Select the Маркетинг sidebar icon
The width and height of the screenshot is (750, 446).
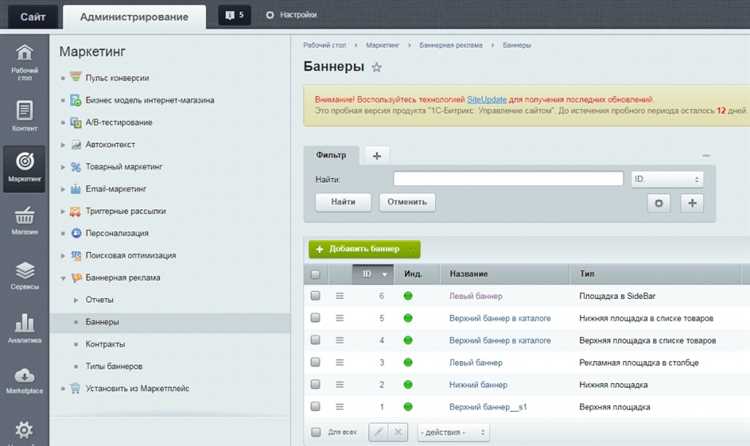(x=24, y=168)
